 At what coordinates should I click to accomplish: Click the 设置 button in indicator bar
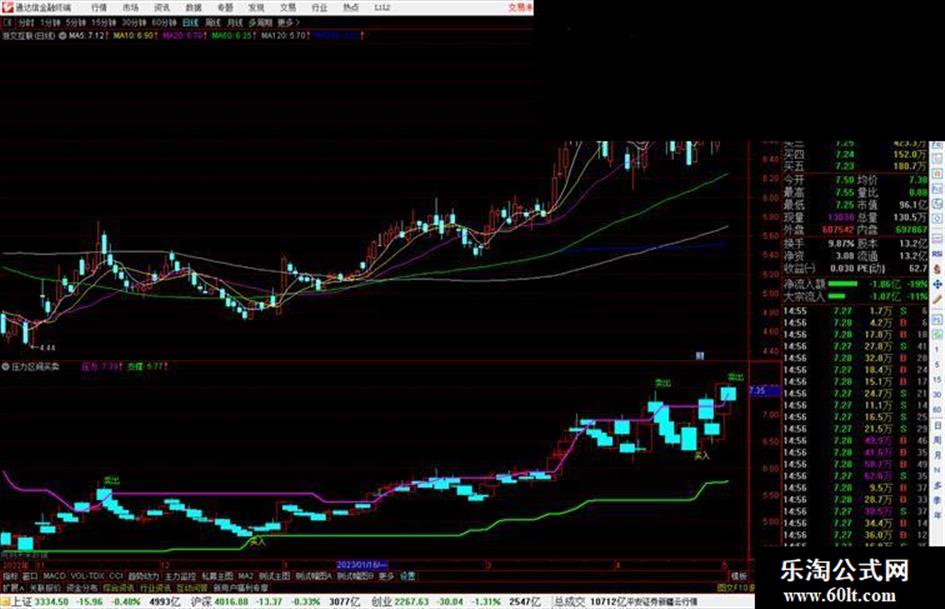(x=408, y=576)
